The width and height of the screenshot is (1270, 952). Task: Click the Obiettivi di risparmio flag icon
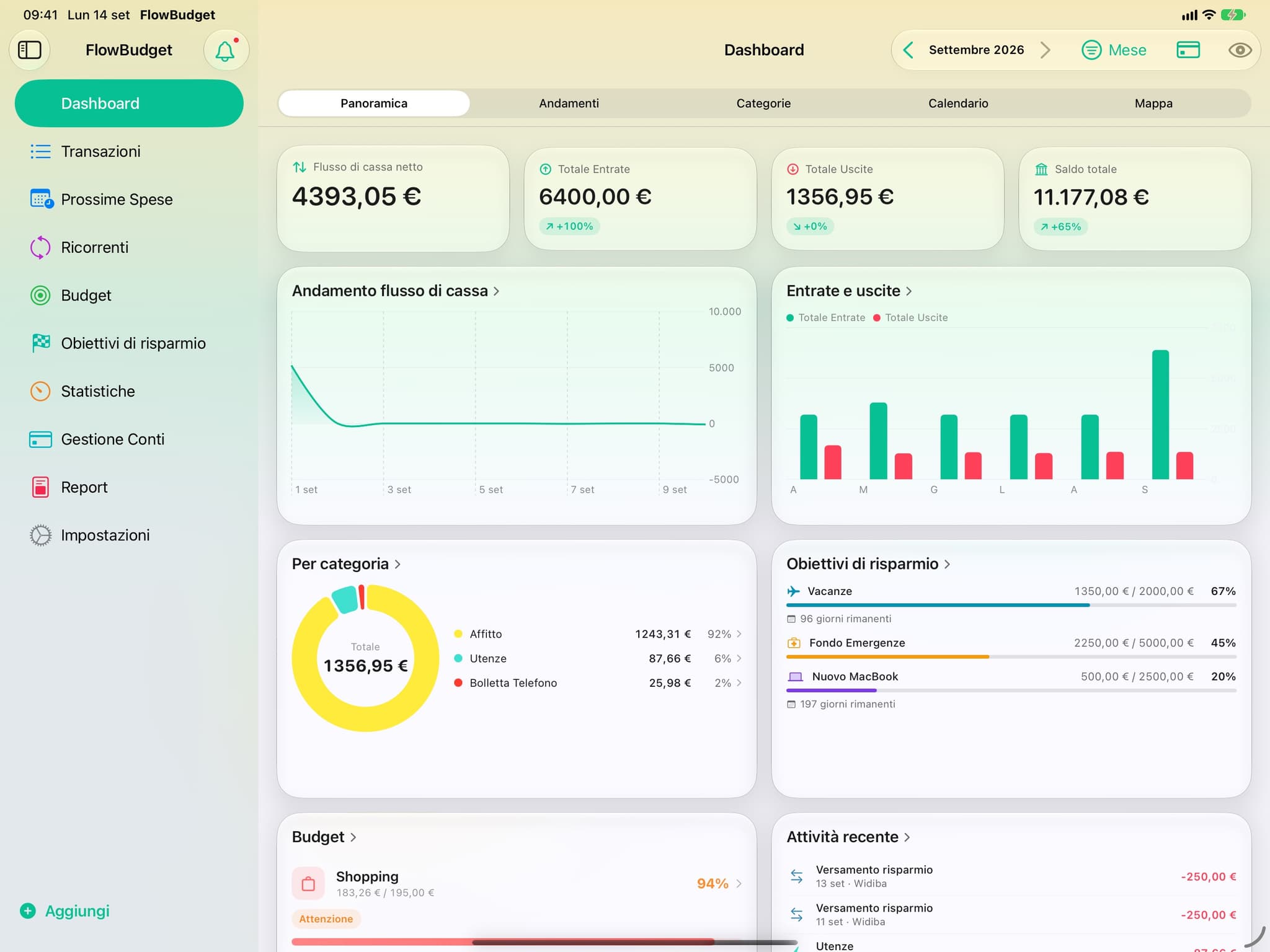(40, 343)
